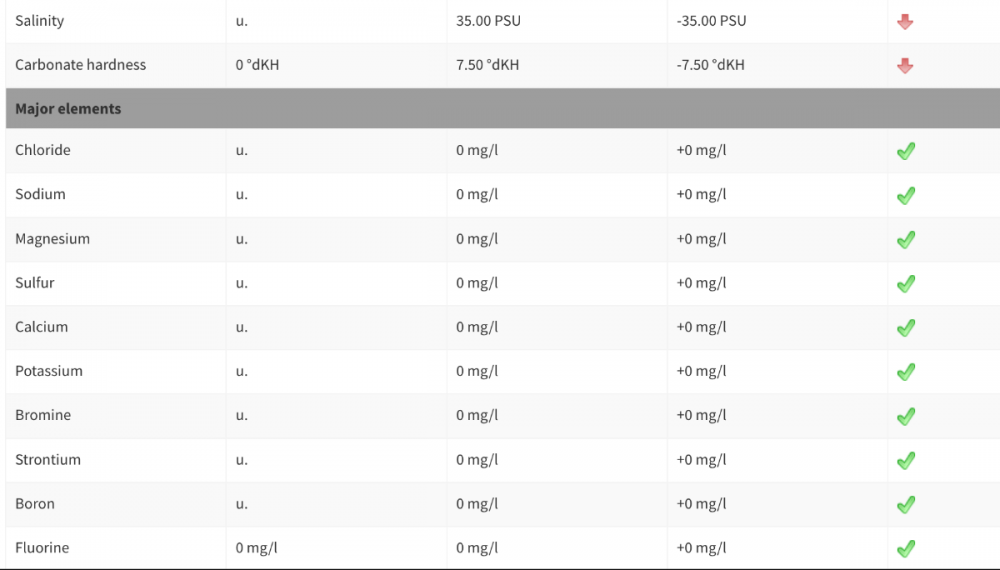Click the Strontium element name
Screen dimensions: 1000x570
pos(48,460)
